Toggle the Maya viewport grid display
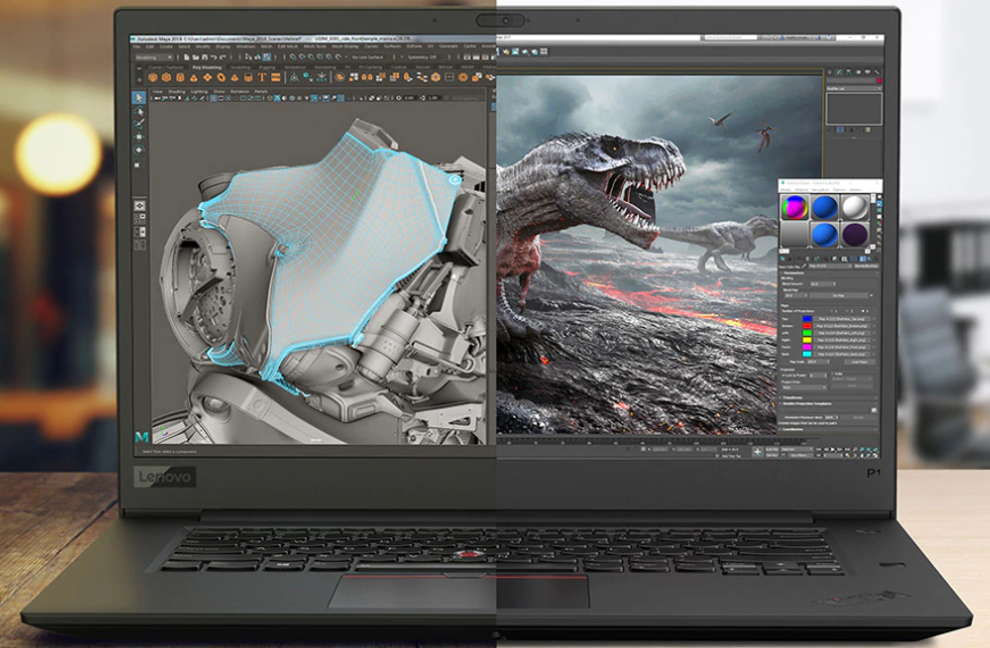Viewport: 990px width, 648px height. point(213,98)
